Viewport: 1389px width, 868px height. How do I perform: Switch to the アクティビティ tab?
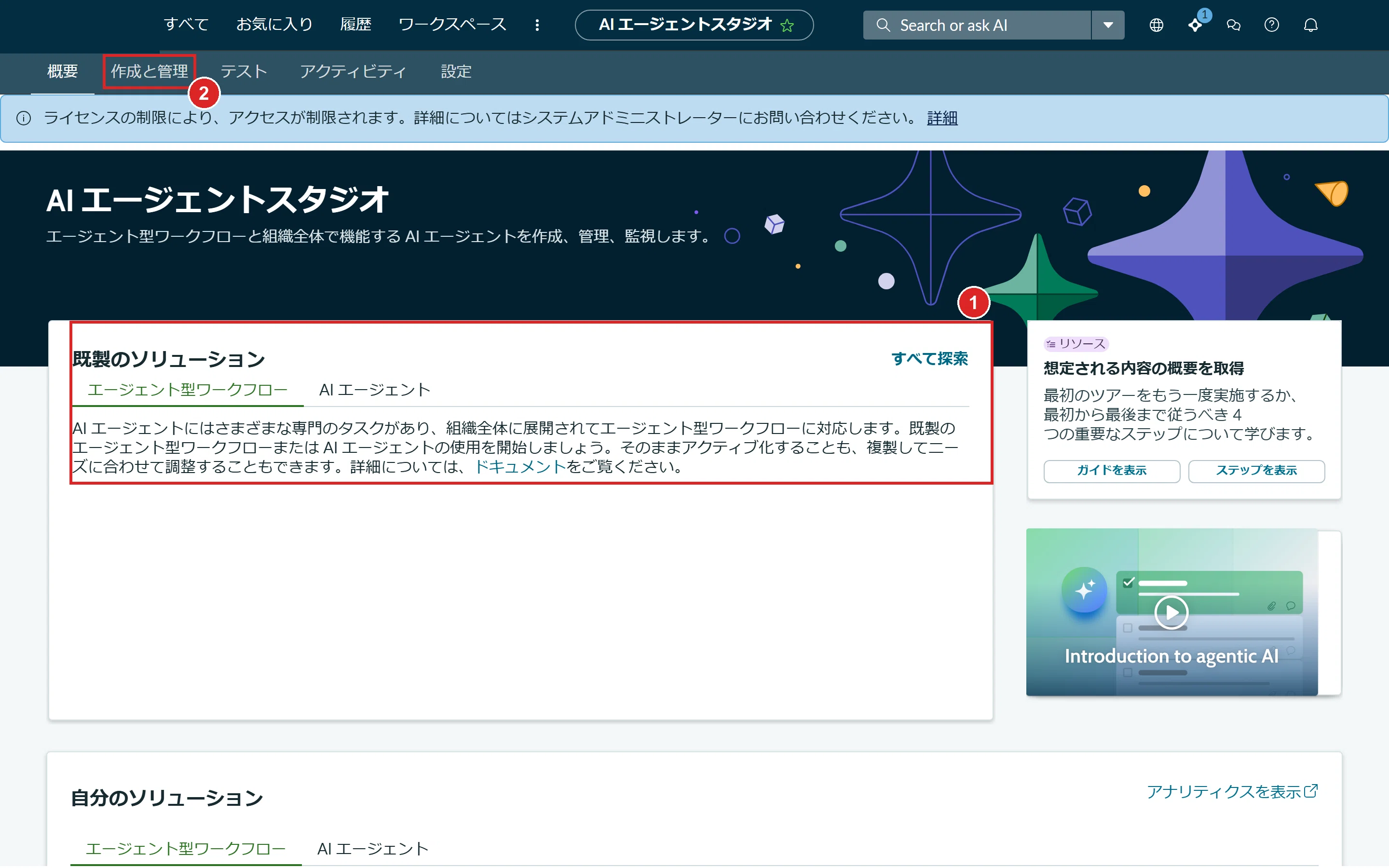[353, 71]
